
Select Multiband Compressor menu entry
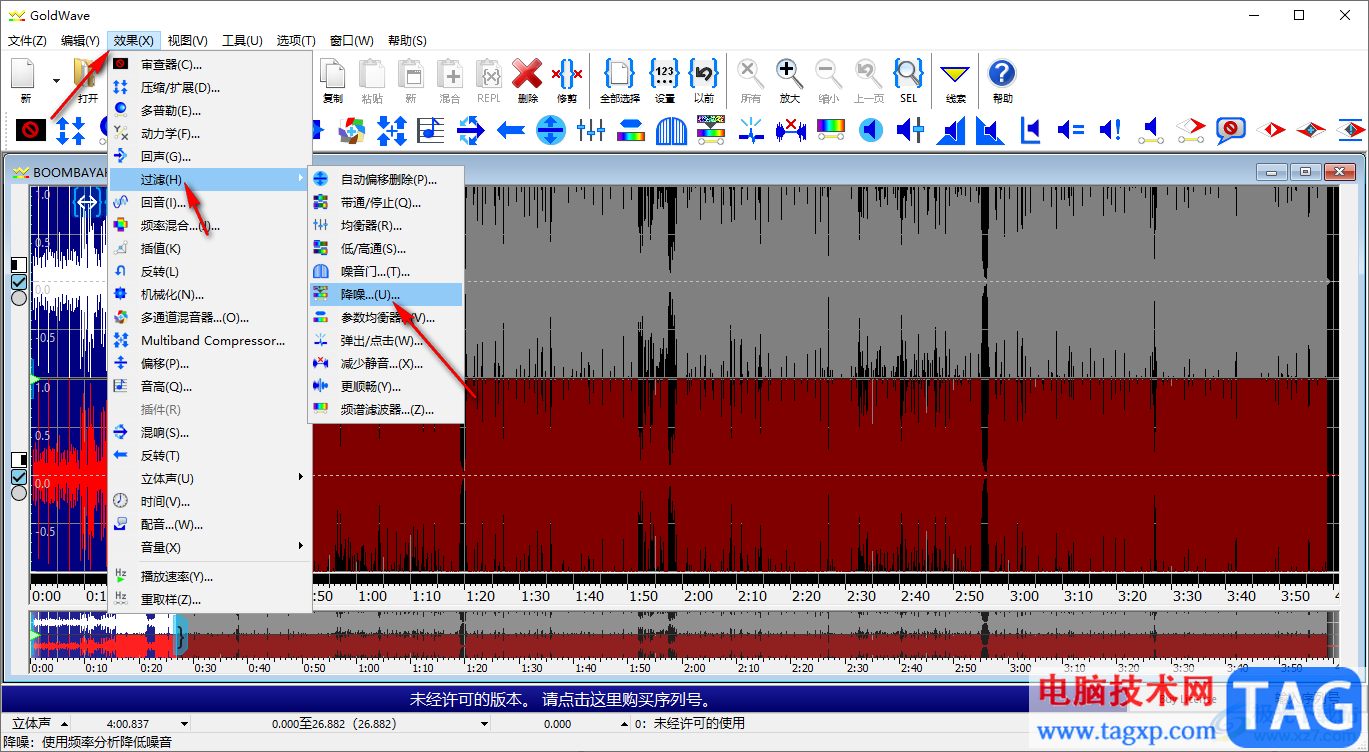coord(210,340)
